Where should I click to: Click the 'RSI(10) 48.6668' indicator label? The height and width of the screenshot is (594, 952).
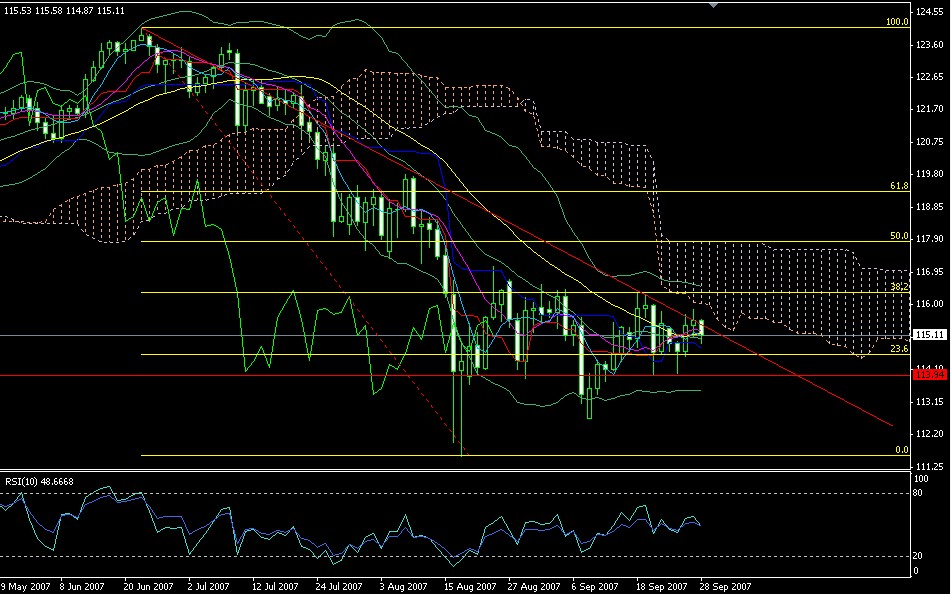[x=39, y=482]
